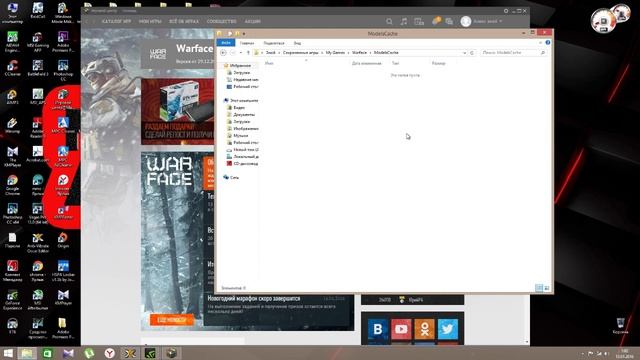
Task: Open the music note icon in Game Center
Action: (x=403, y=21)
